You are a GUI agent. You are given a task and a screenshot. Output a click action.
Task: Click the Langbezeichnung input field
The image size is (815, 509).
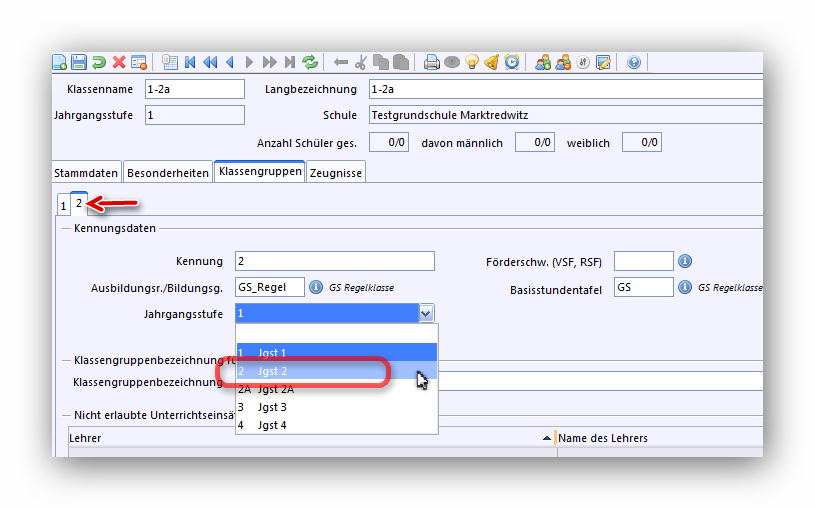[566, 89]
